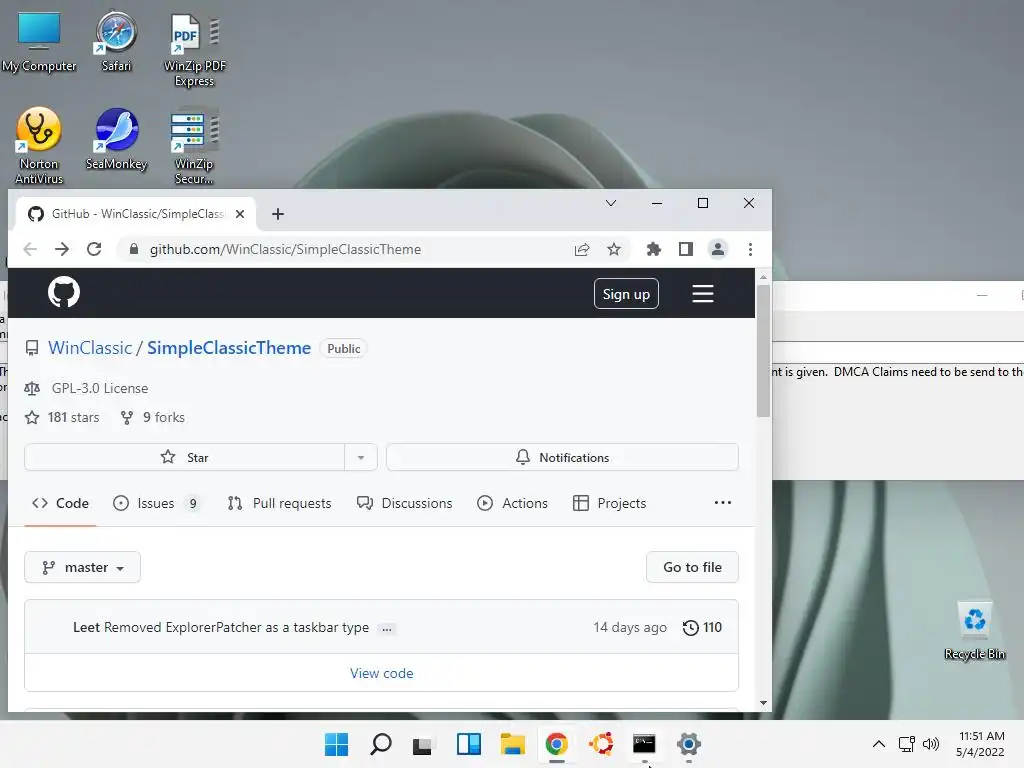Open the Windows Start menu
The image size is (1024, 768).
(337, 744)
